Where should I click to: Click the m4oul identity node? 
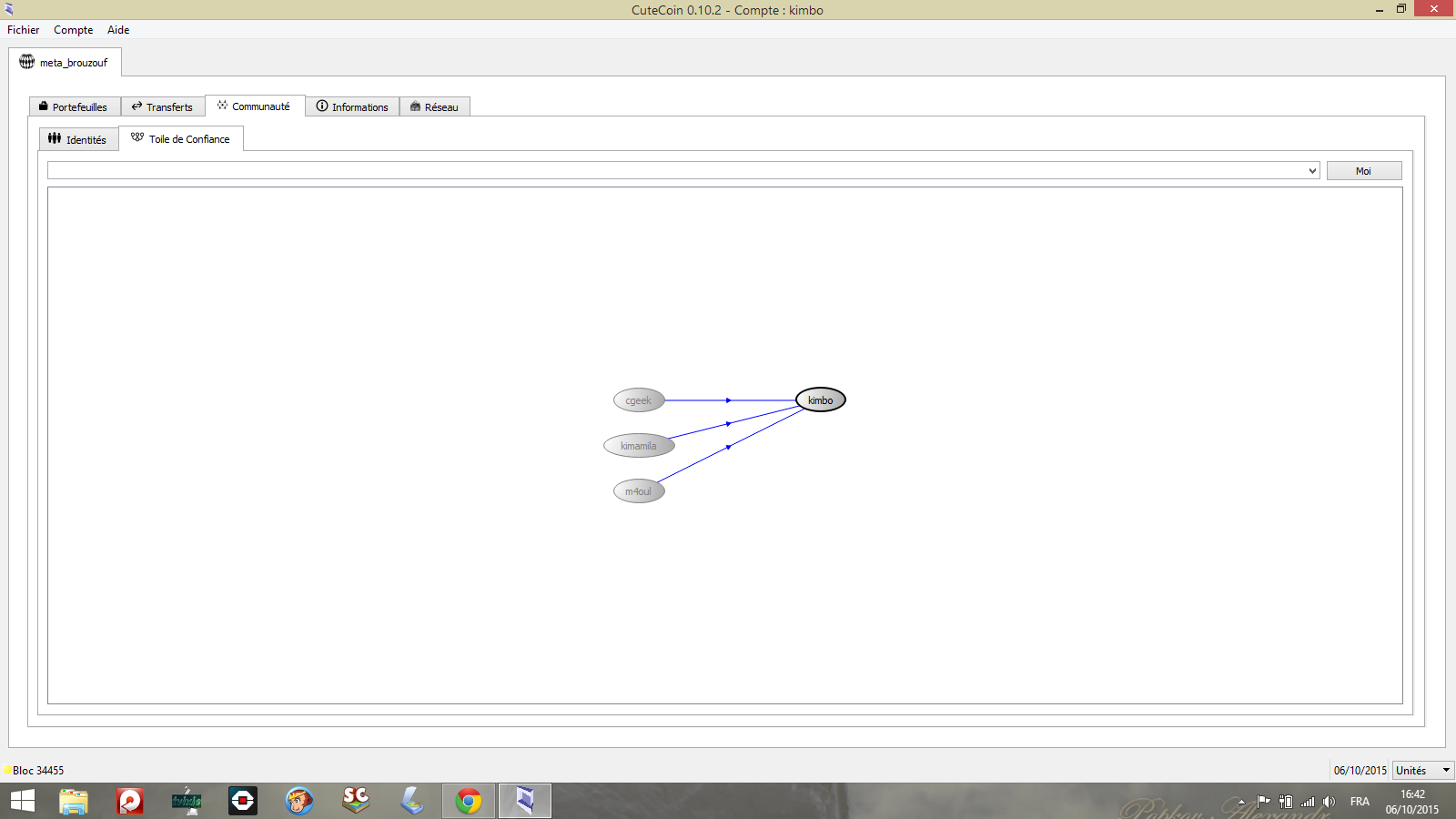(x=638, y=491)
